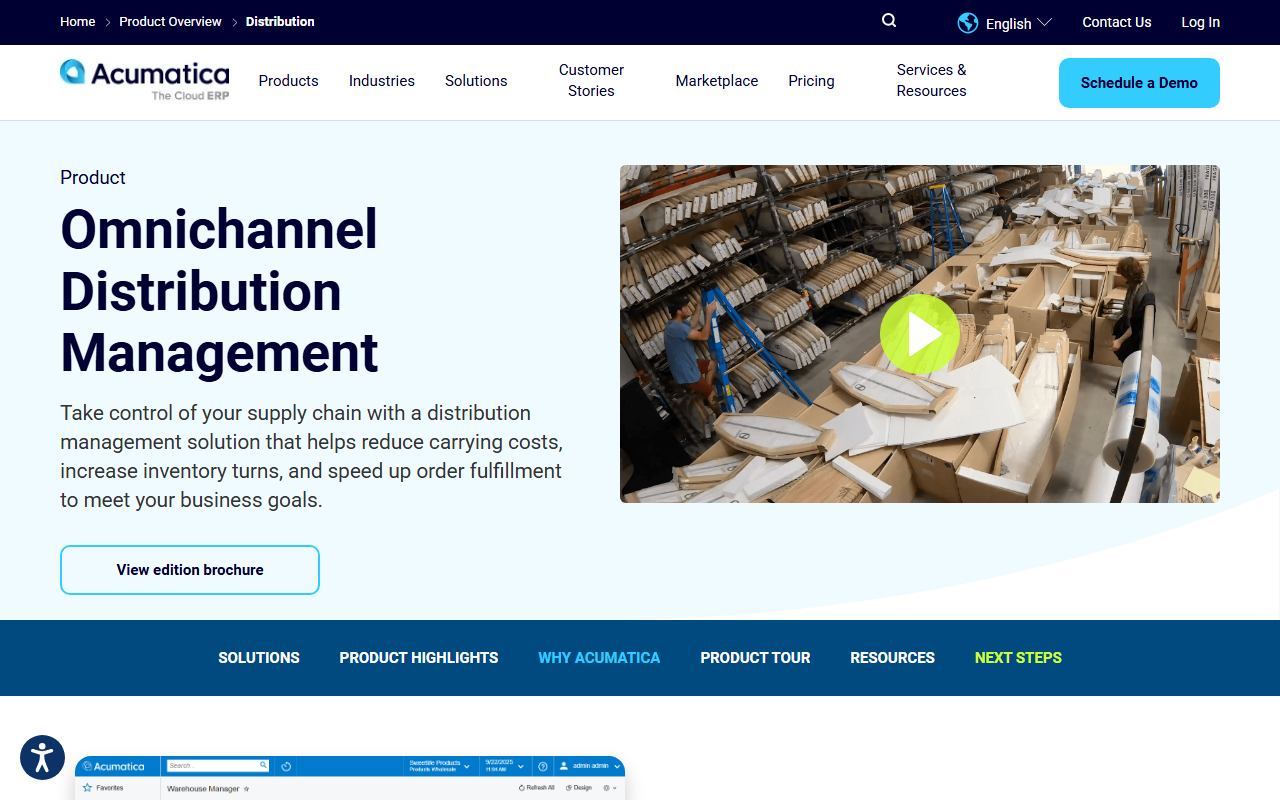Open the English language dropdown
Image resolution: width=1280 pixels, height=800 pixels.
pos(1018,24)
